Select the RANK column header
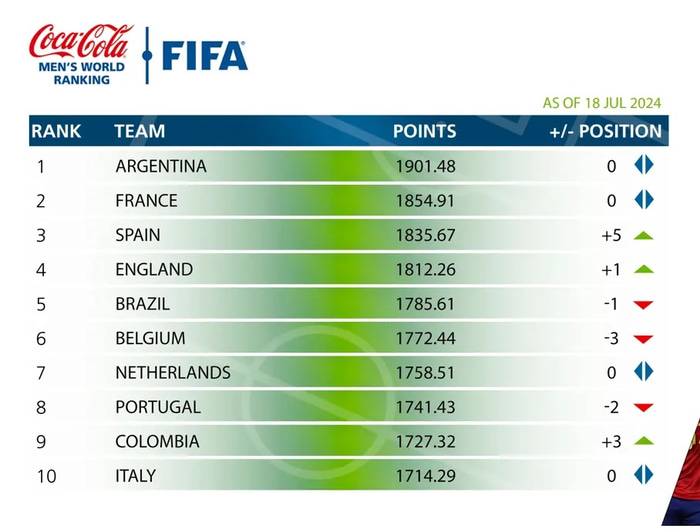This screenshot has width=700, height=532. (56, 131)
